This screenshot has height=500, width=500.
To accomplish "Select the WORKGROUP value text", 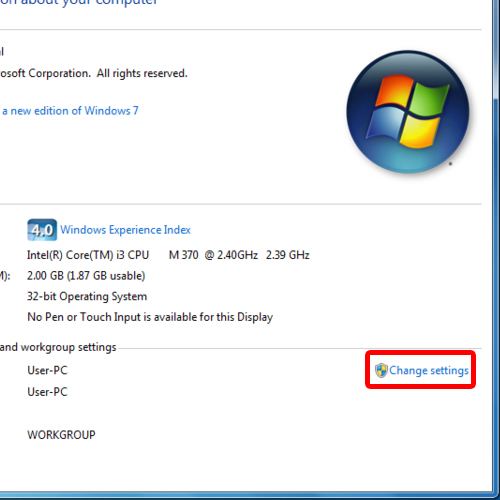I will [x=61, y=435].
